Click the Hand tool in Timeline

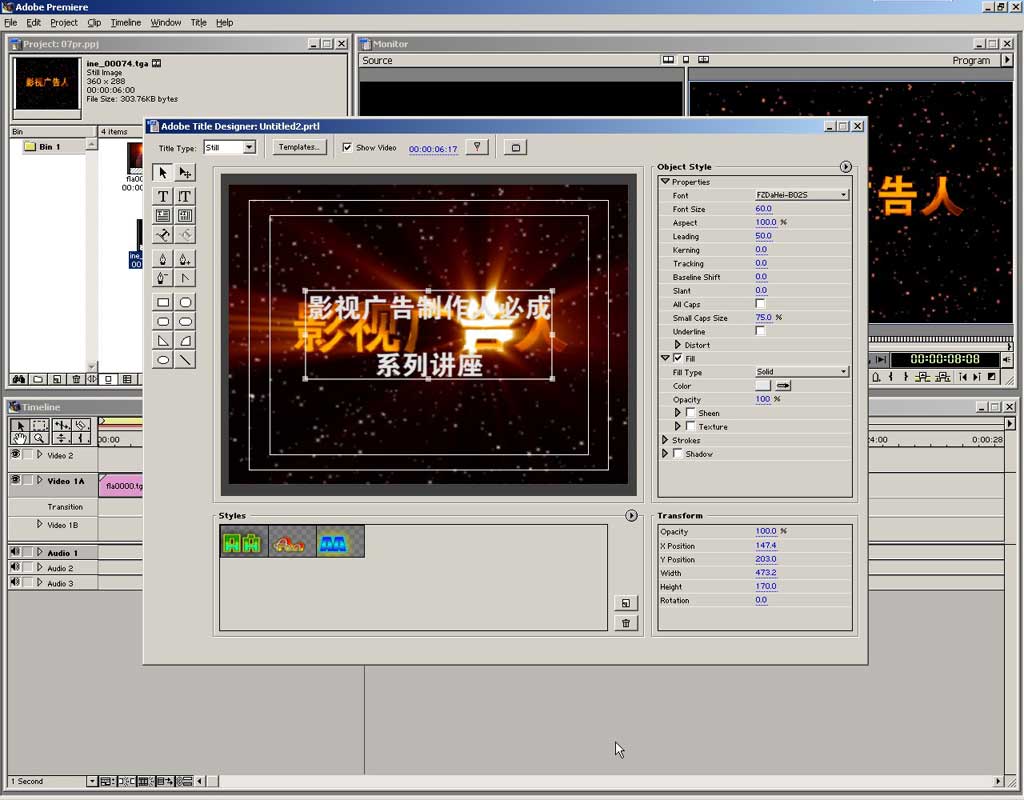pyautogui.click(x=20, y=438)
